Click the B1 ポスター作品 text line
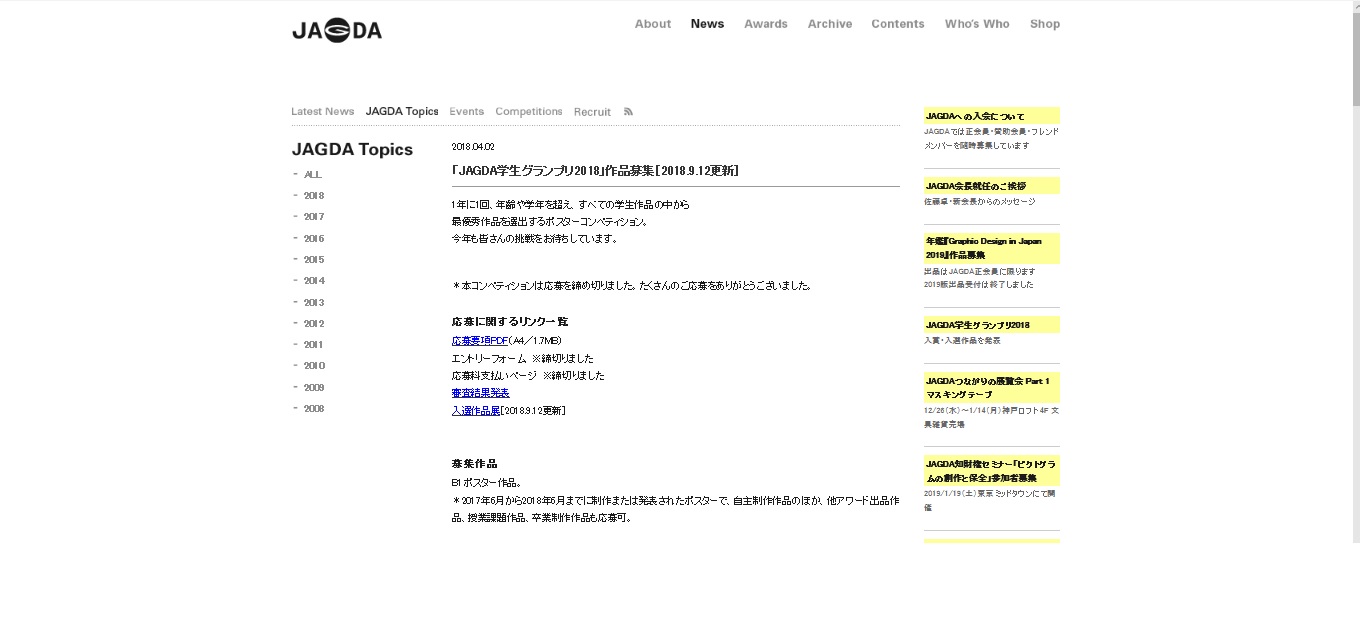The width and height of the screenshot is (1360, 630). [487, 482]
